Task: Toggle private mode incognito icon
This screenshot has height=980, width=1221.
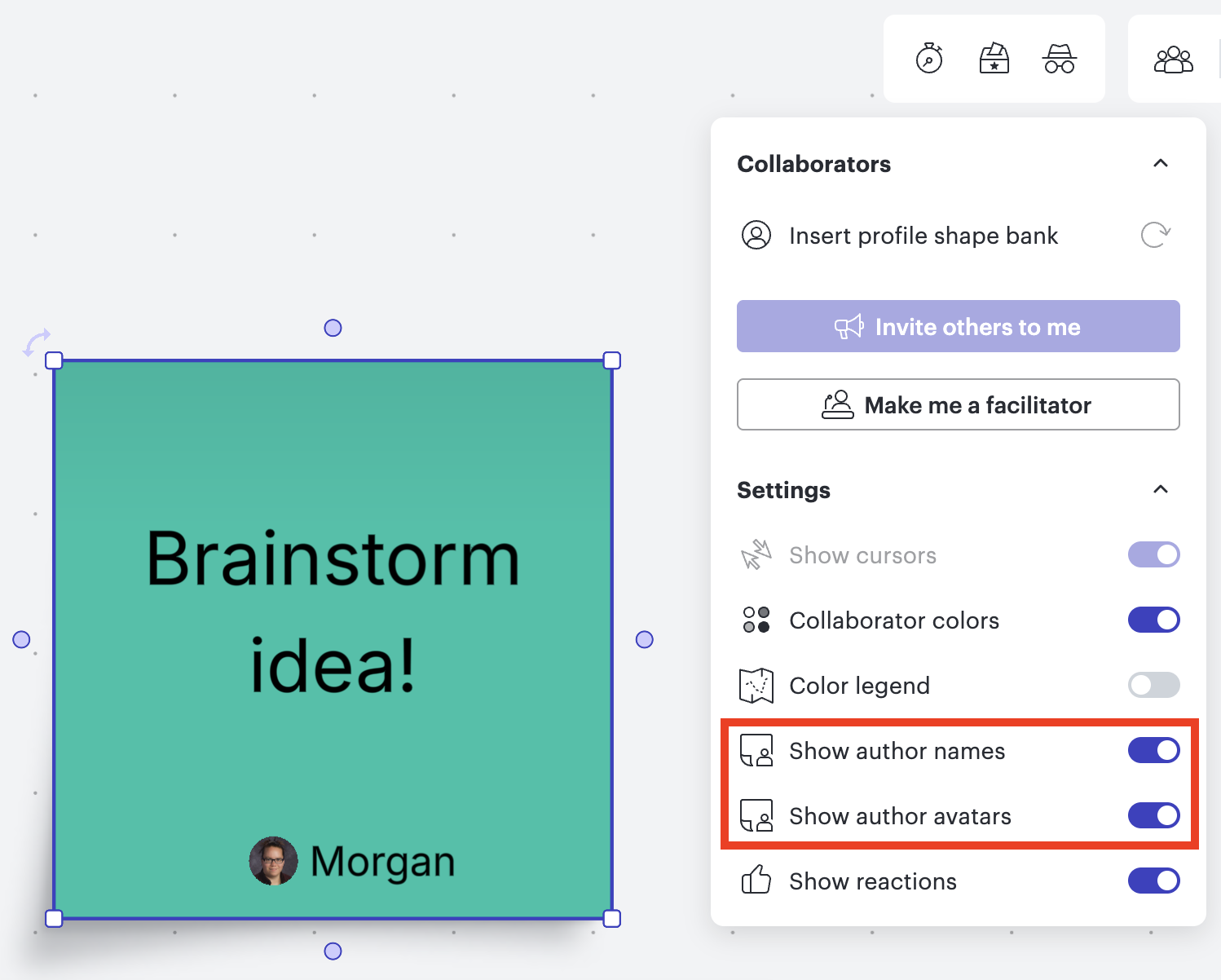Action: coord(1060,59)
